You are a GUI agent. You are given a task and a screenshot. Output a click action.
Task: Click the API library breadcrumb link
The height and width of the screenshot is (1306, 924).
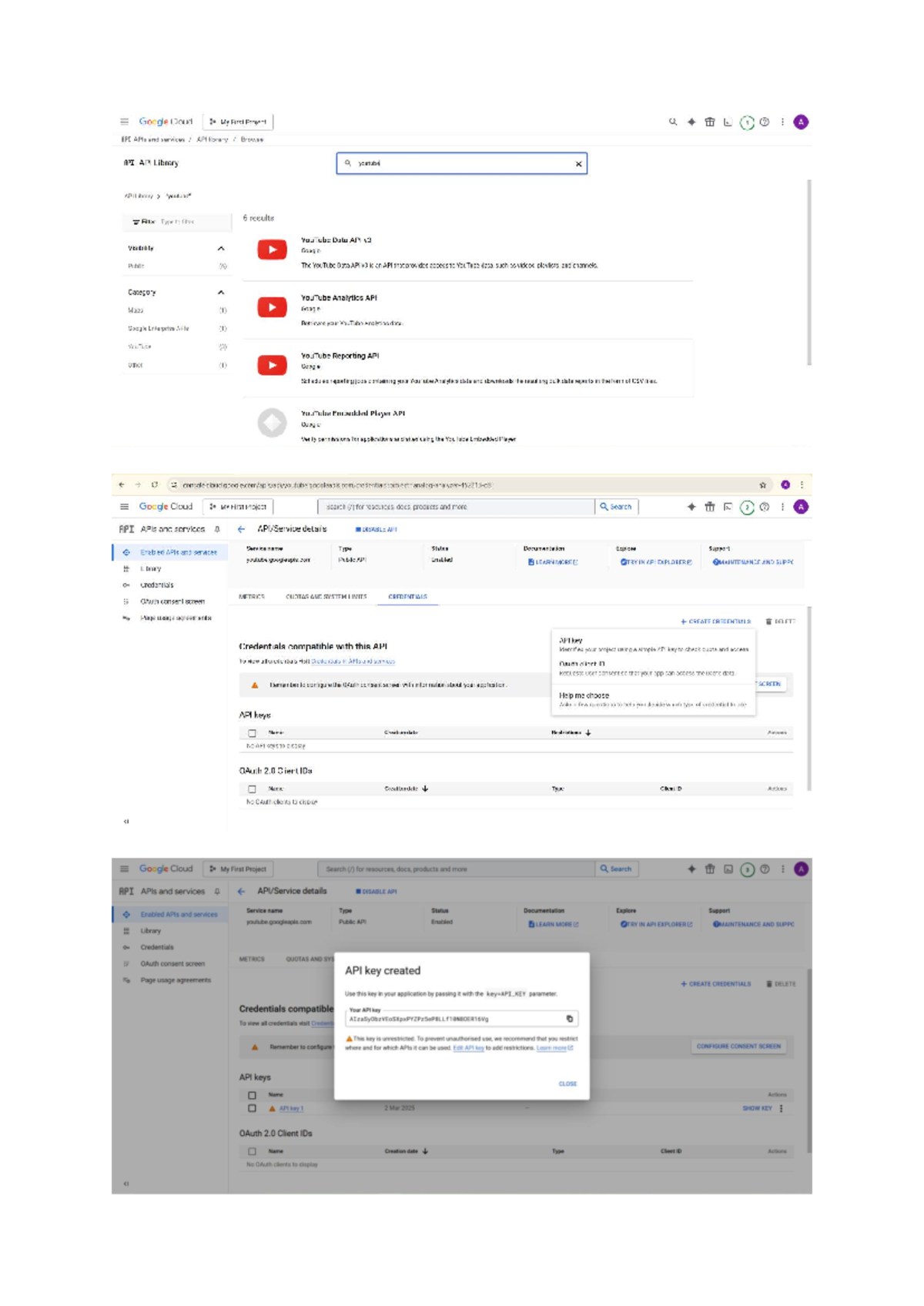pyautogui.click(x=213, y=140)
